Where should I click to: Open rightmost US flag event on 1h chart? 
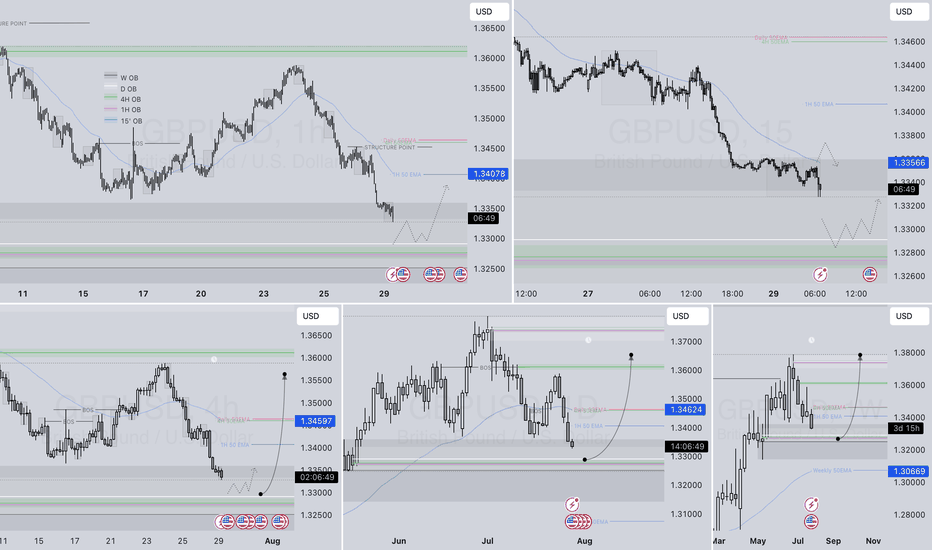click(461, 274)
